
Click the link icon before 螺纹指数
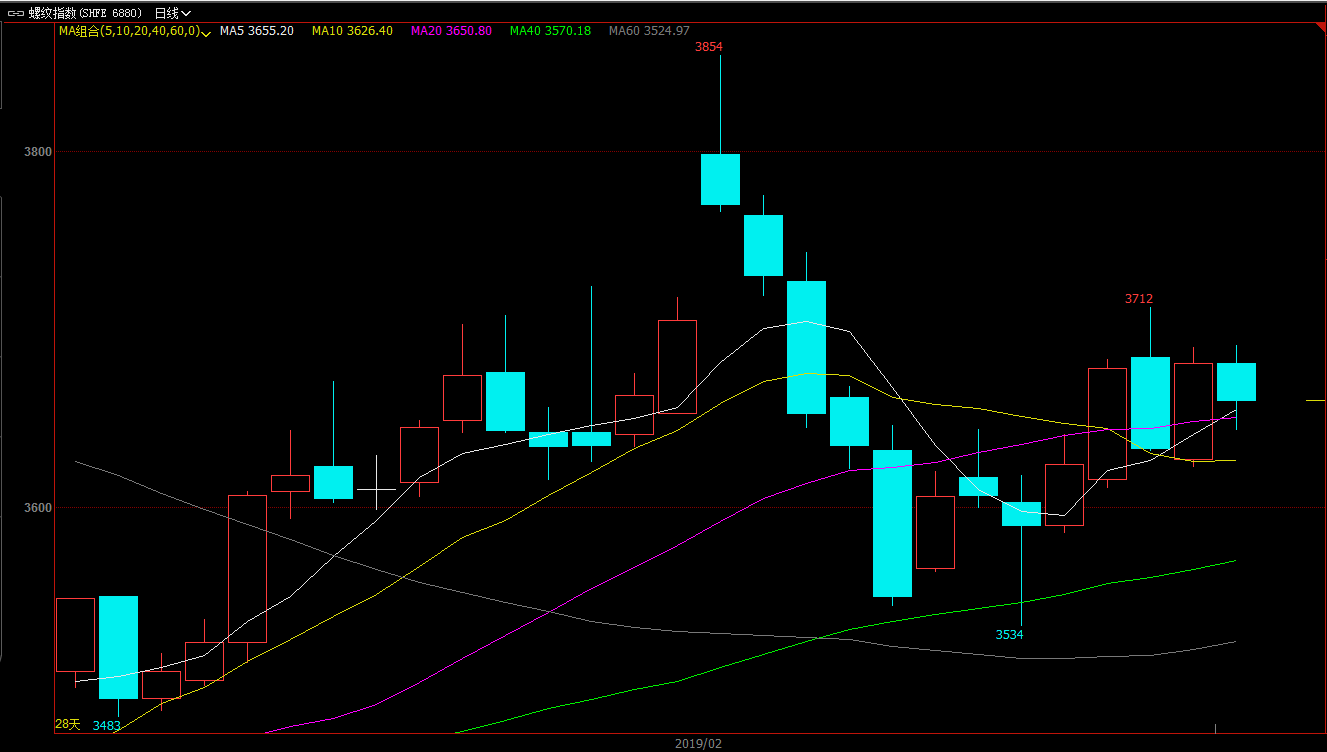click(x=15, y=14)
